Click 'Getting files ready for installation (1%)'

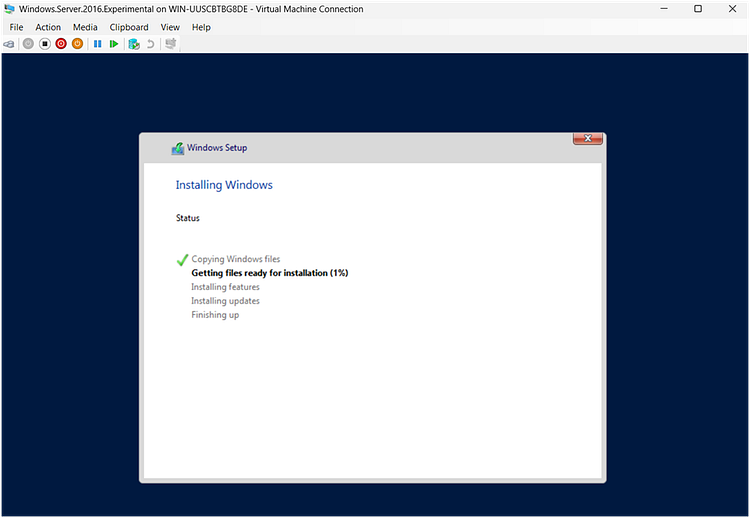click(270, 273)
